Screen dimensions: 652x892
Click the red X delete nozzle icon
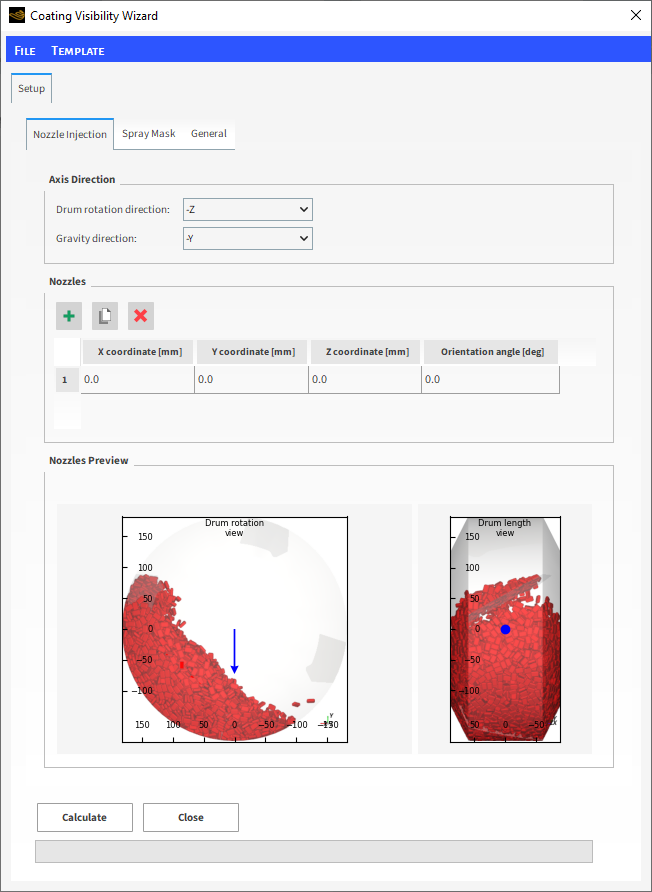(141, 316)
